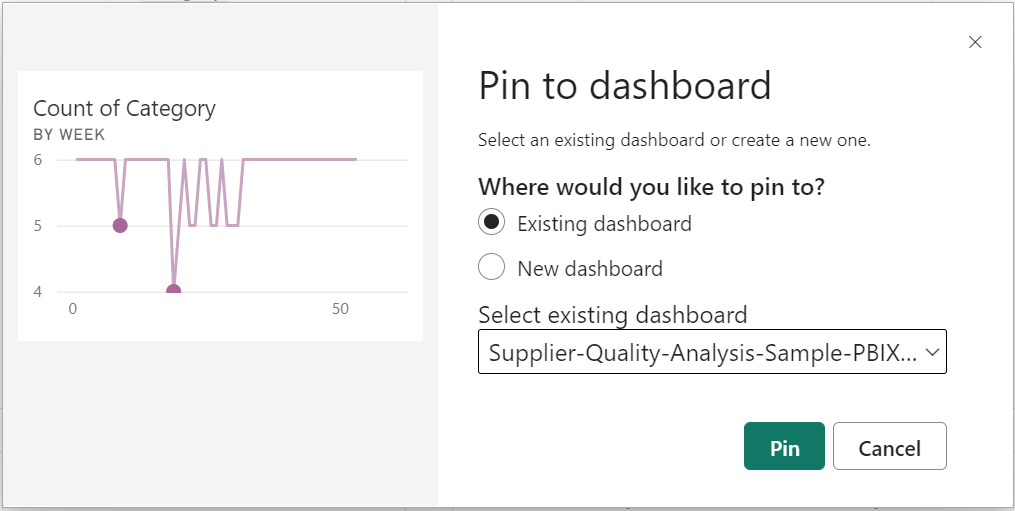Viewport: 1015px width, 511px height.
Task: Click the 'Count of Category' chart title
Action: 124,108
